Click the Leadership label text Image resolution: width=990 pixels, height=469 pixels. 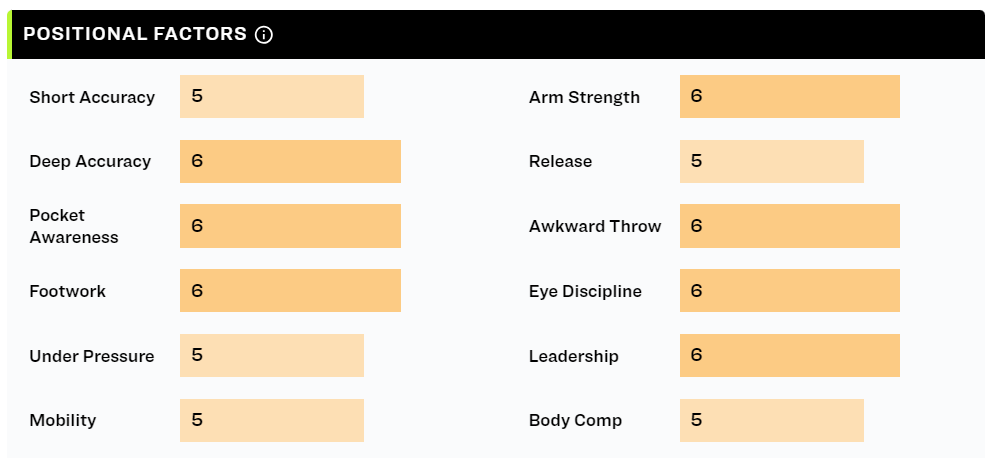[574, 357]
